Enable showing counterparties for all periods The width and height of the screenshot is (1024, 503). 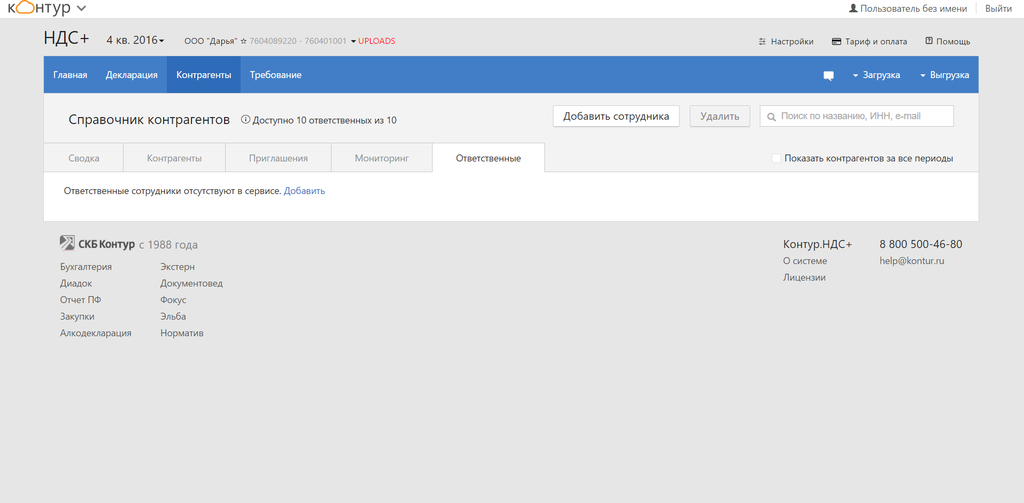777,158
